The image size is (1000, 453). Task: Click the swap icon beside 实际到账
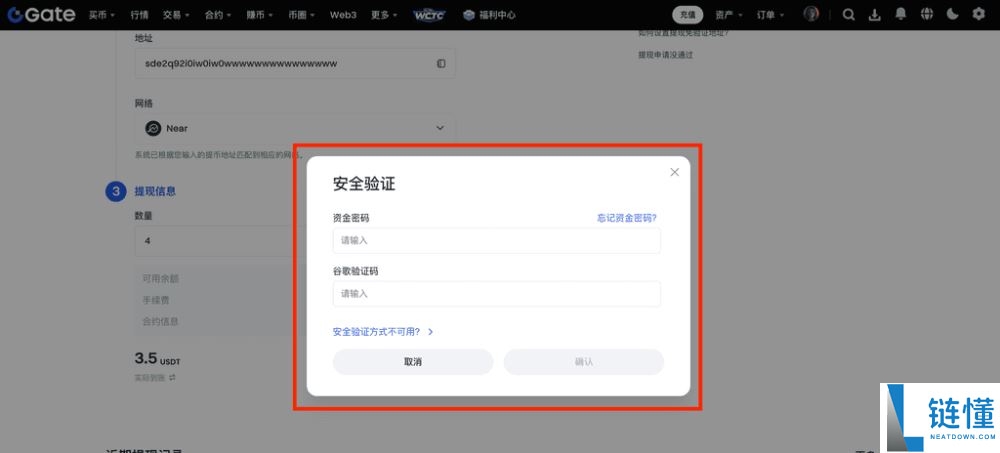[172, 378]
